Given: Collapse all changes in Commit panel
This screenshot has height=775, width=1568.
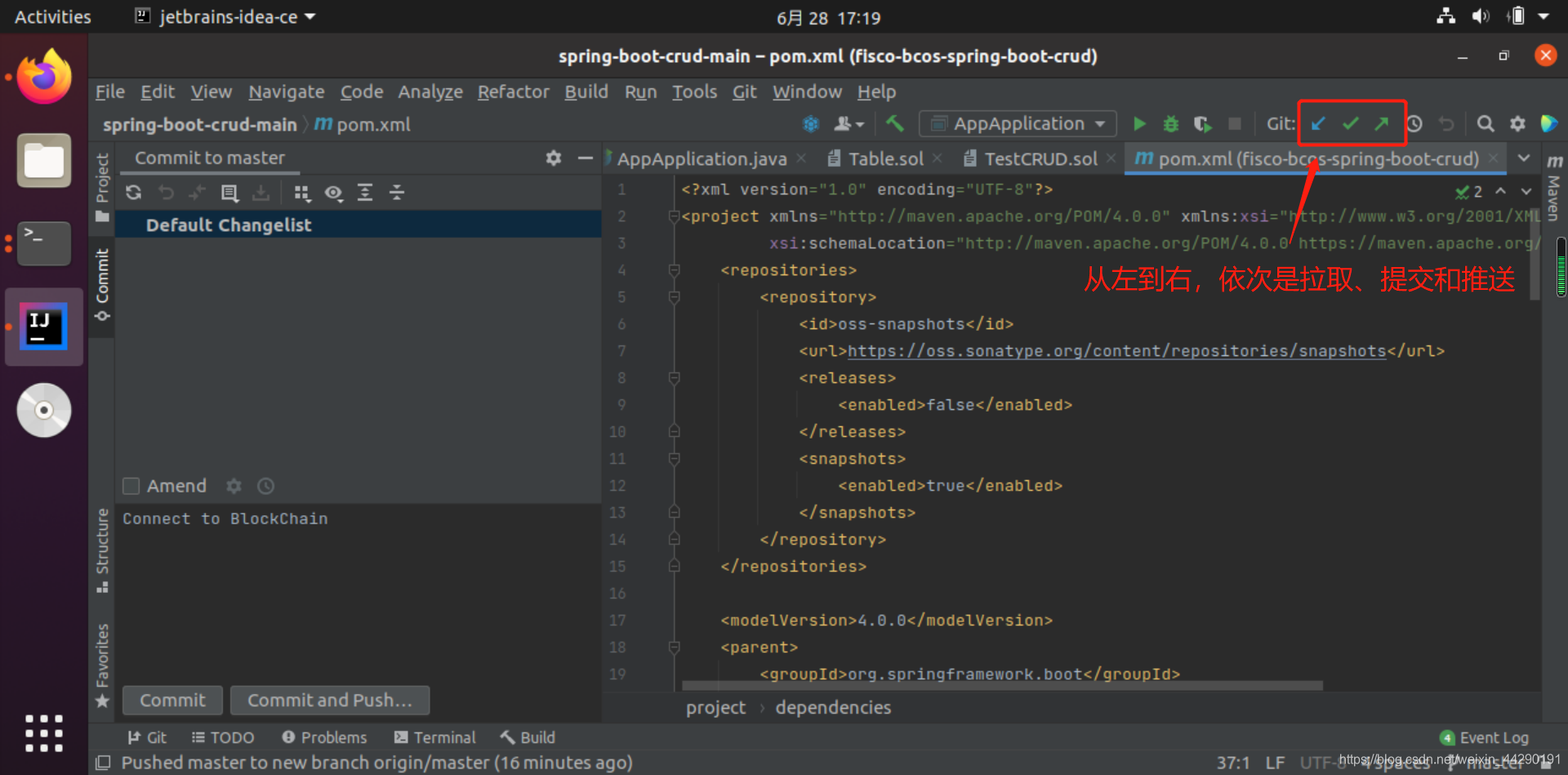Looking at the screenshot, I should tap(397, 193).
